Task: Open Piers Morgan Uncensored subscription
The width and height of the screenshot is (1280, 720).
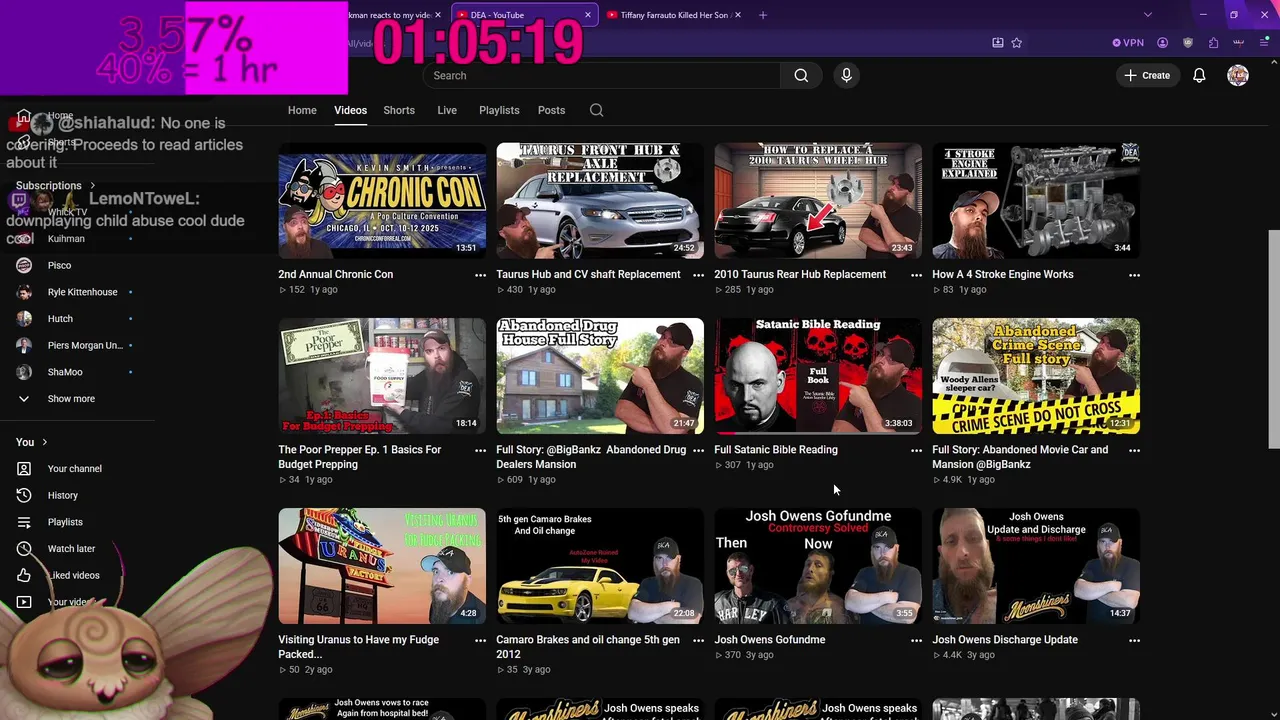Action: (85, 345)
